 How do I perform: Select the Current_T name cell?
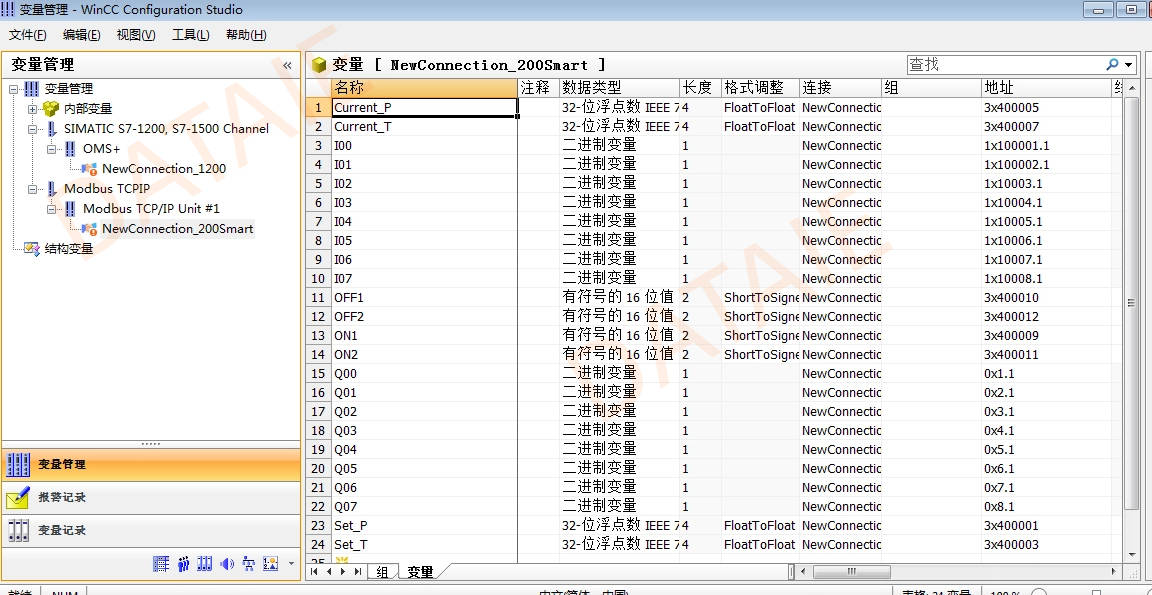click(425, 126)
